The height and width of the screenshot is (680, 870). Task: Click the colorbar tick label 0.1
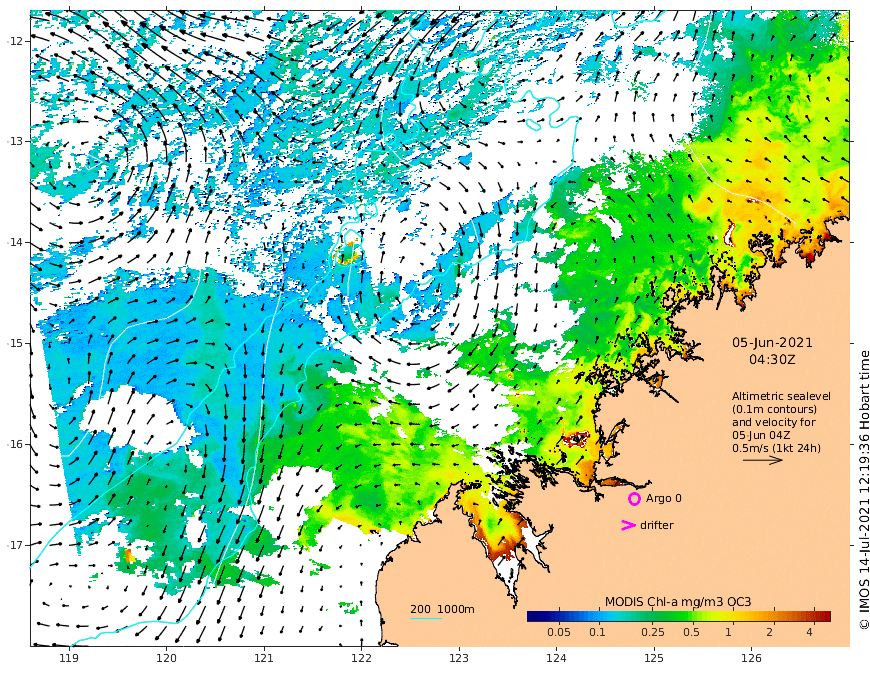click(x=597, y=632)
